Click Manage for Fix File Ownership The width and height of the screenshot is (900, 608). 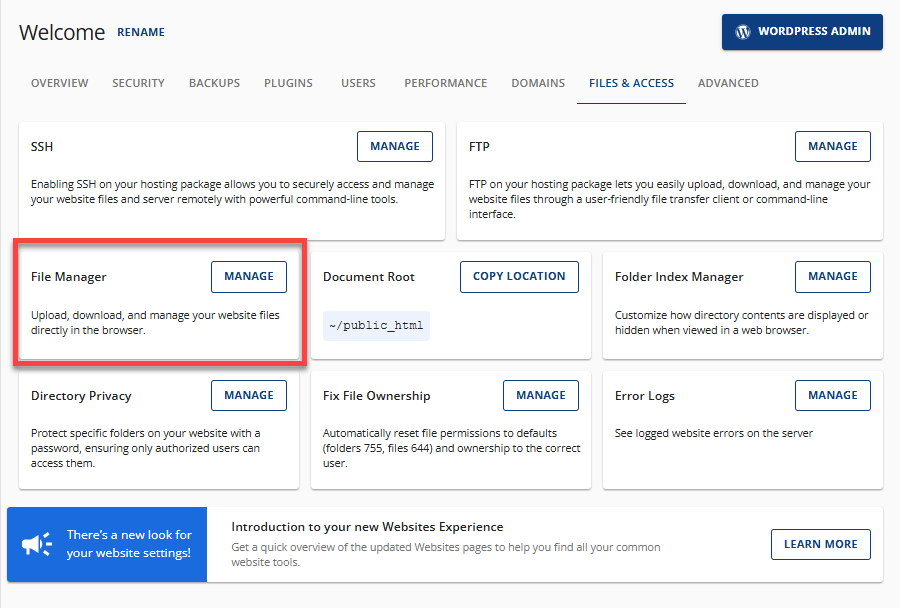coord(541,396)
